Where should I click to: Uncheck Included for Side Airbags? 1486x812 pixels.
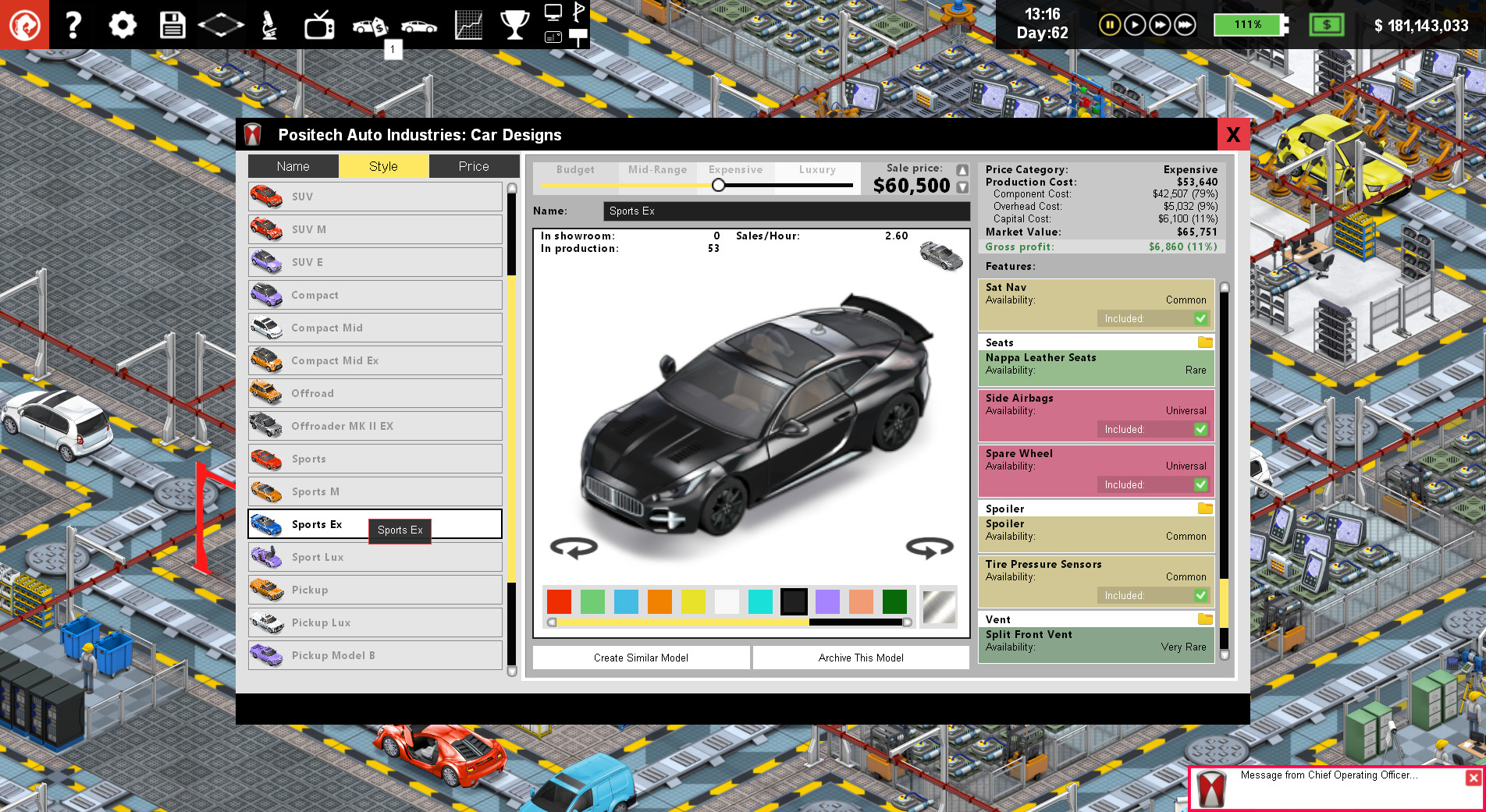pyautogui.click(x=1199, y=429)
